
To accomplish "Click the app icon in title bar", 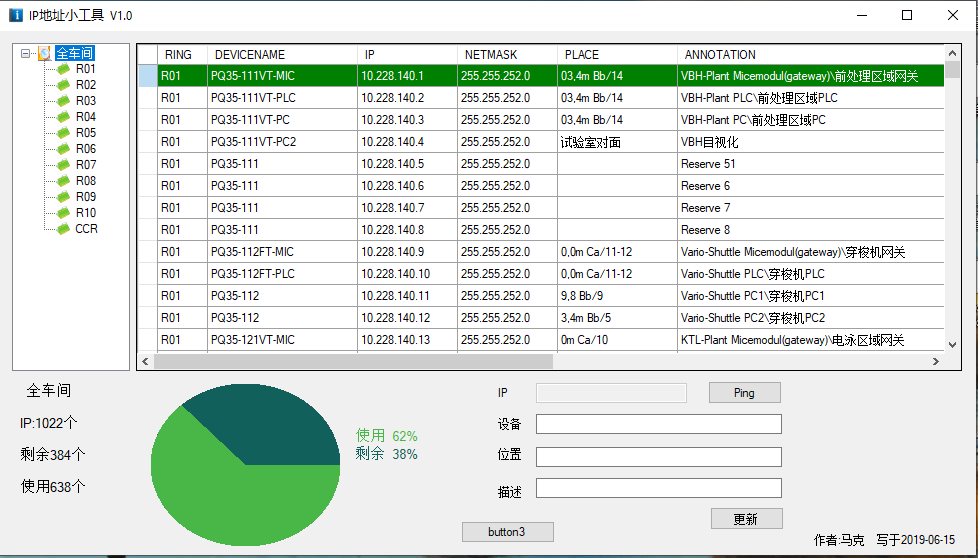I will [16, 15].
